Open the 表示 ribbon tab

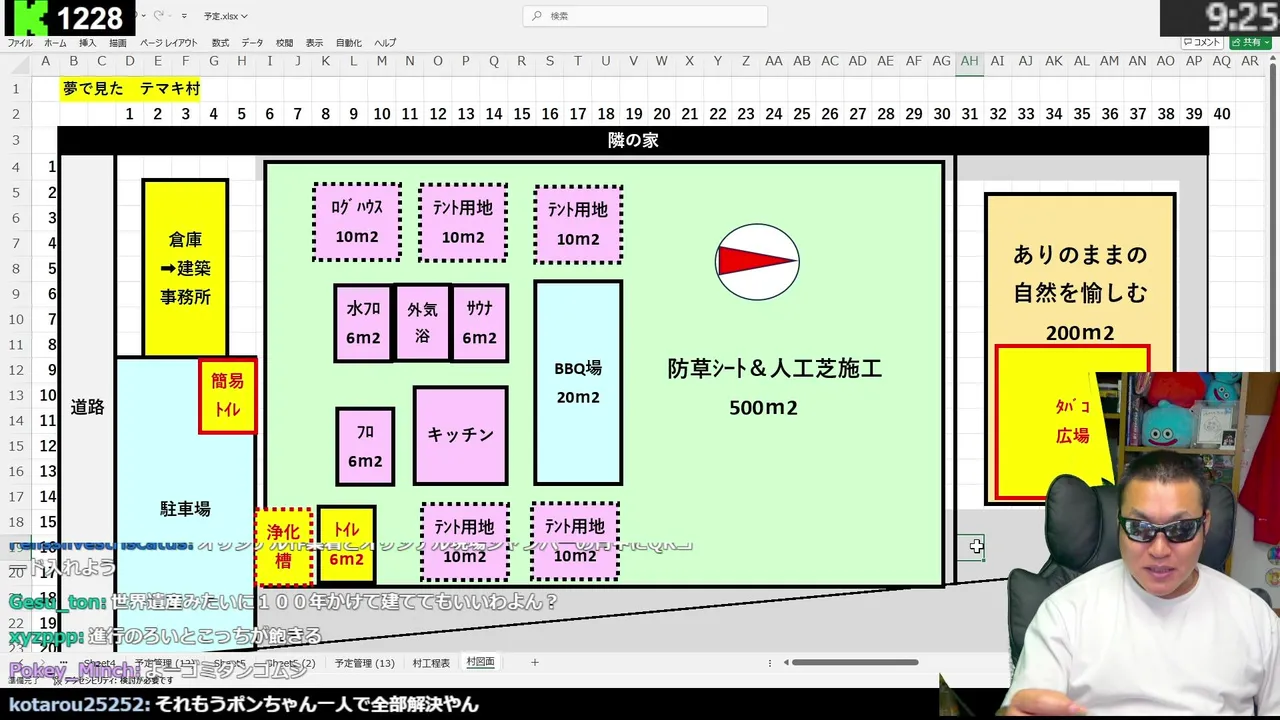(x=314, y=43)
